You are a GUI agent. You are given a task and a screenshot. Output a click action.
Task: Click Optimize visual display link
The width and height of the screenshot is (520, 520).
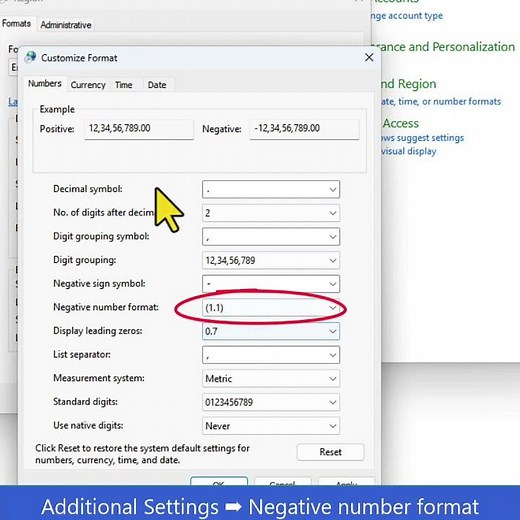(x=409, y=151)
